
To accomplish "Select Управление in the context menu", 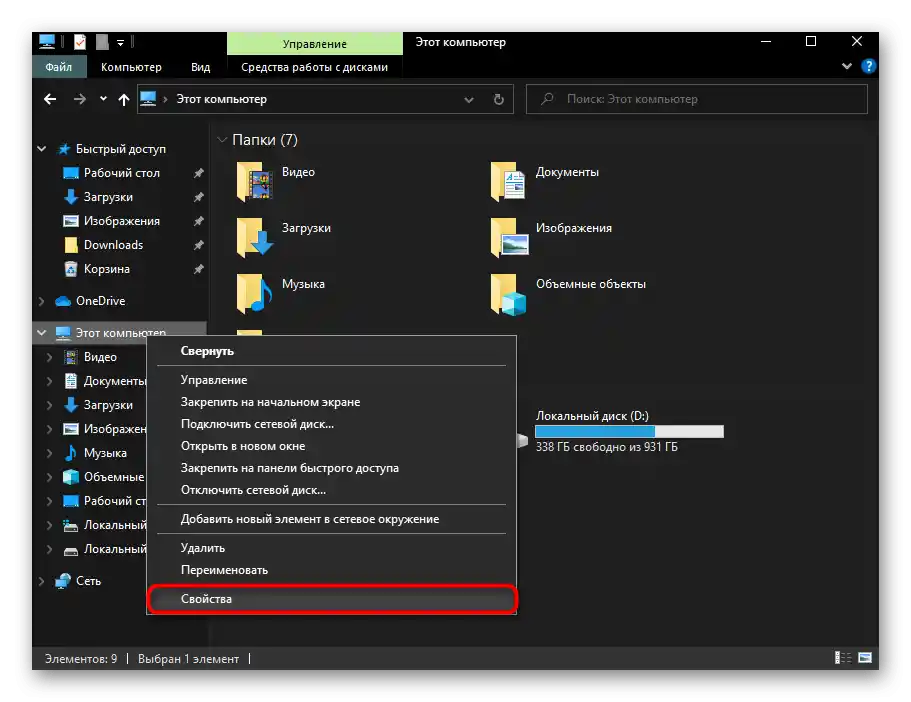I will pos(214,380).
